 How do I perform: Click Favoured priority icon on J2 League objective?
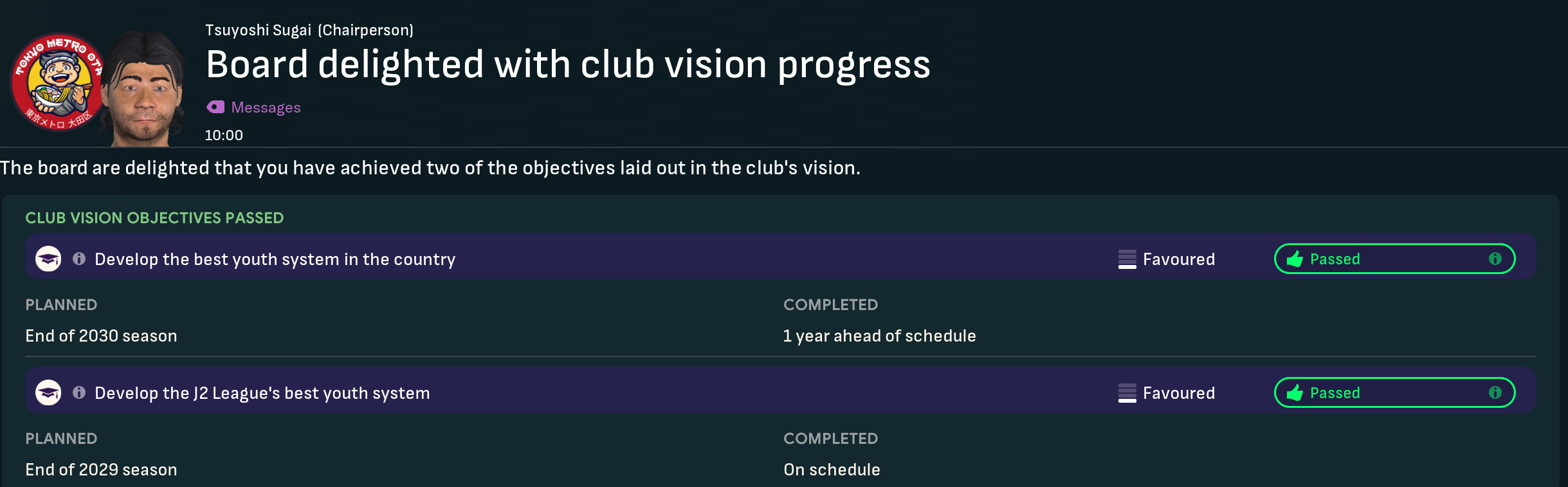[x=1127, y=393]
